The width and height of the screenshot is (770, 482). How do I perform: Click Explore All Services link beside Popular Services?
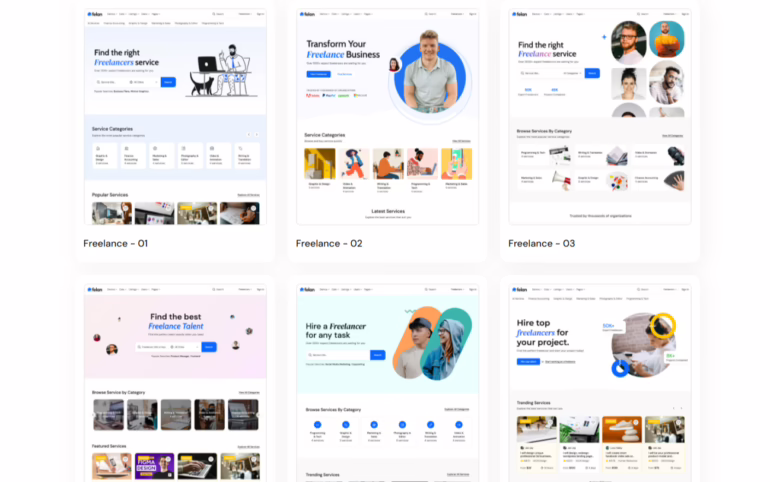pos(248,195)
